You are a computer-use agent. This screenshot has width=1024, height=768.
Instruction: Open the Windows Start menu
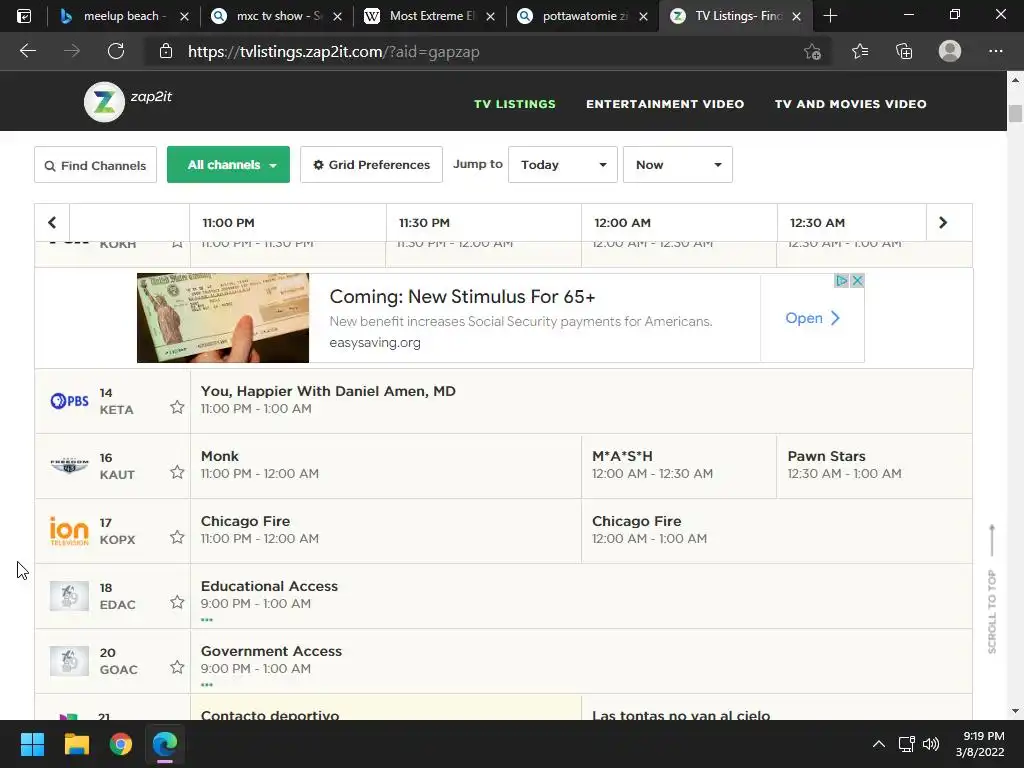32,744
